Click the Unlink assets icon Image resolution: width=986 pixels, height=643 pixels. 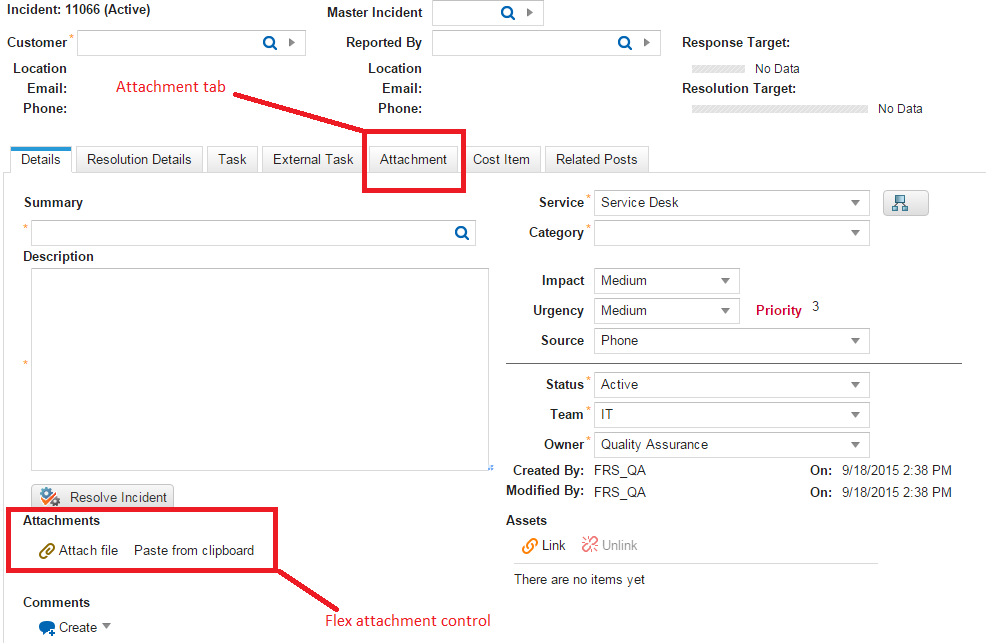(x=589, y=545)
